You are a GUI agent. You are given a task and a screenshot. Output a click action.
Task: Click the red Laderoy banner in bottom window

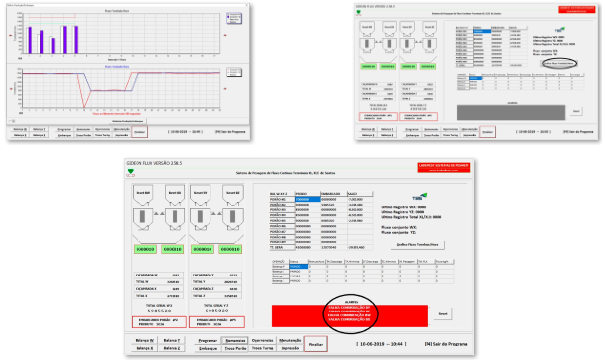pyautogui.click(x=443, y=167)
